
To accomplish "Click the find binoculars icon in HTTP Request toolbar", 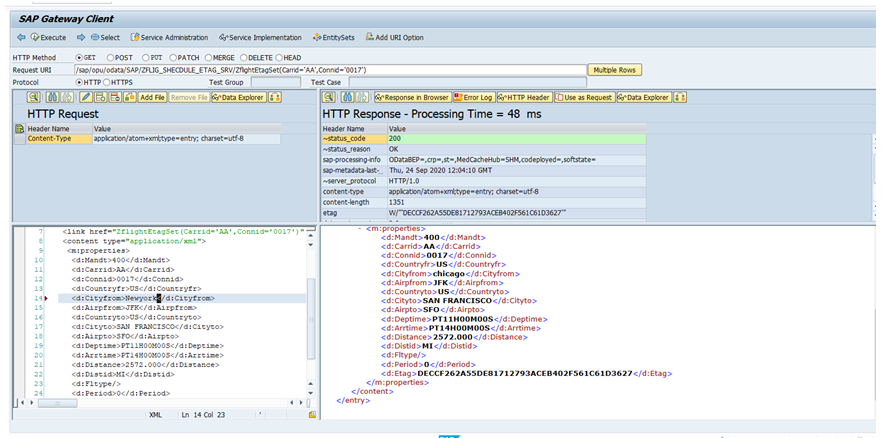I will pos(52,97).
